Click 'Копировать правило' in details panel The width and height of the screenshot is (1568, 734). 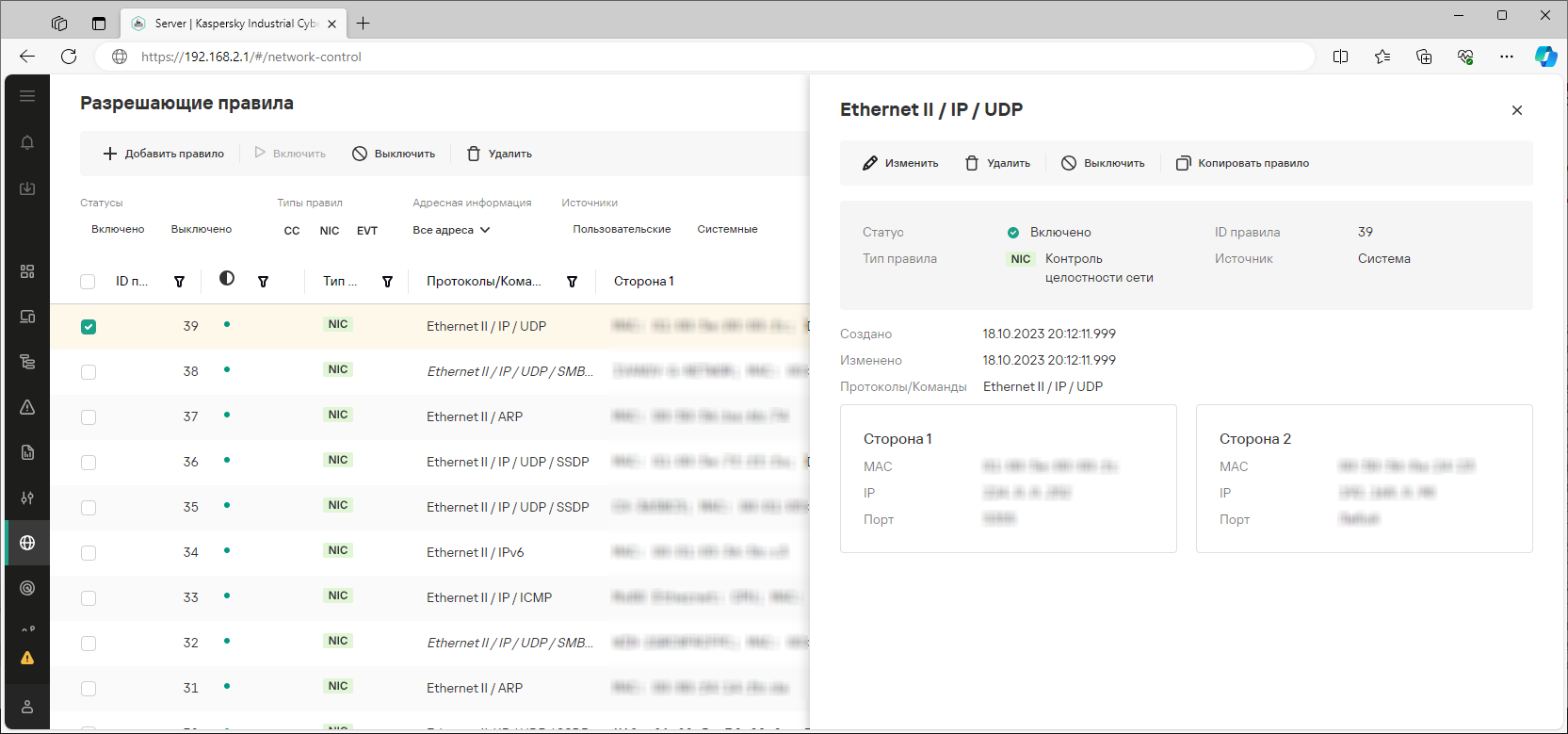click(1242, 163)
